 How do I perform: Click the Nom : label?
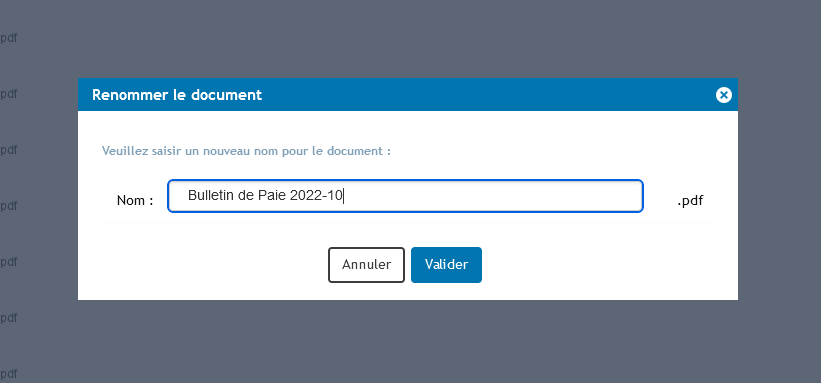(x=135, y=200)
